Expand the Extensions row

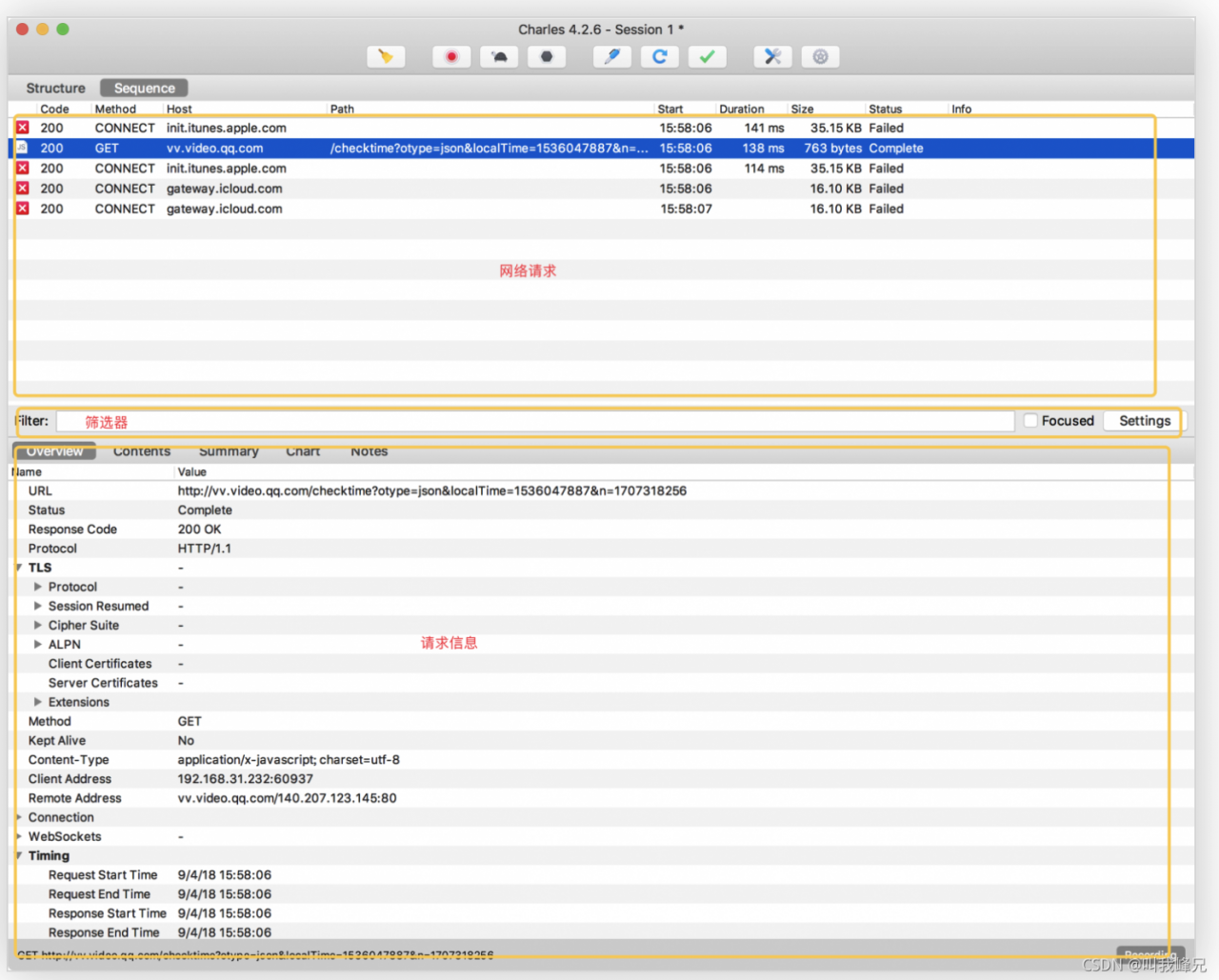pos(38,702)
